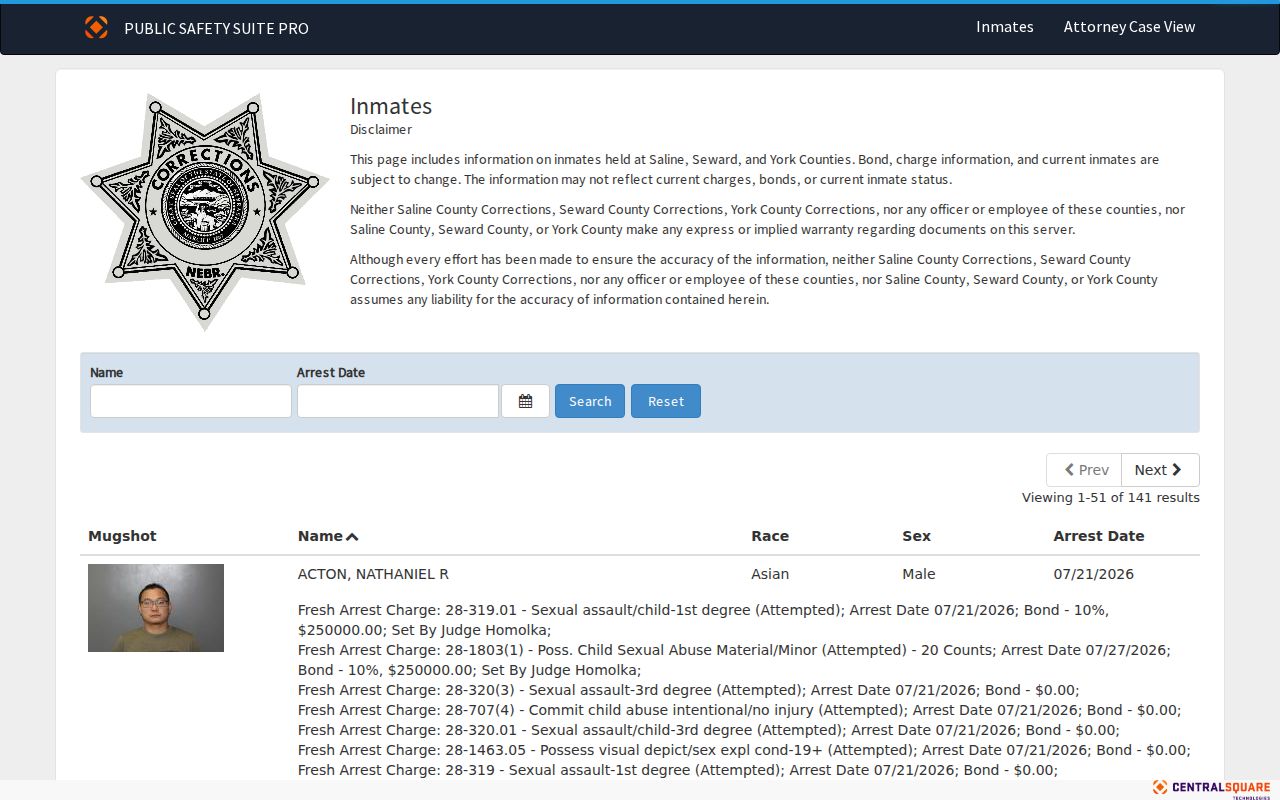Click the 28-319.01 sexual assault/child charge line
This screenshot has height=800, width=1280.
[x=703, y=620]
